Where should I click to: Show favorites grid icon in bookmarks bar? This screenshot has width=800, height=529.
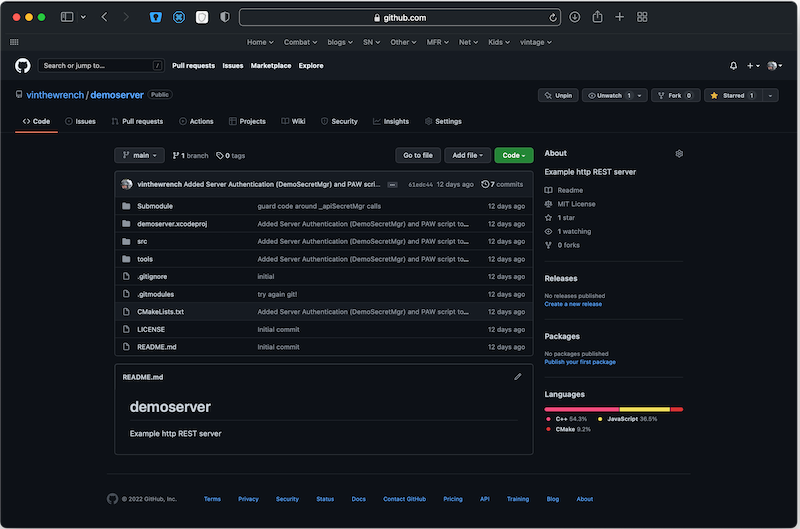pyautogui.click(x=14, y=42)
